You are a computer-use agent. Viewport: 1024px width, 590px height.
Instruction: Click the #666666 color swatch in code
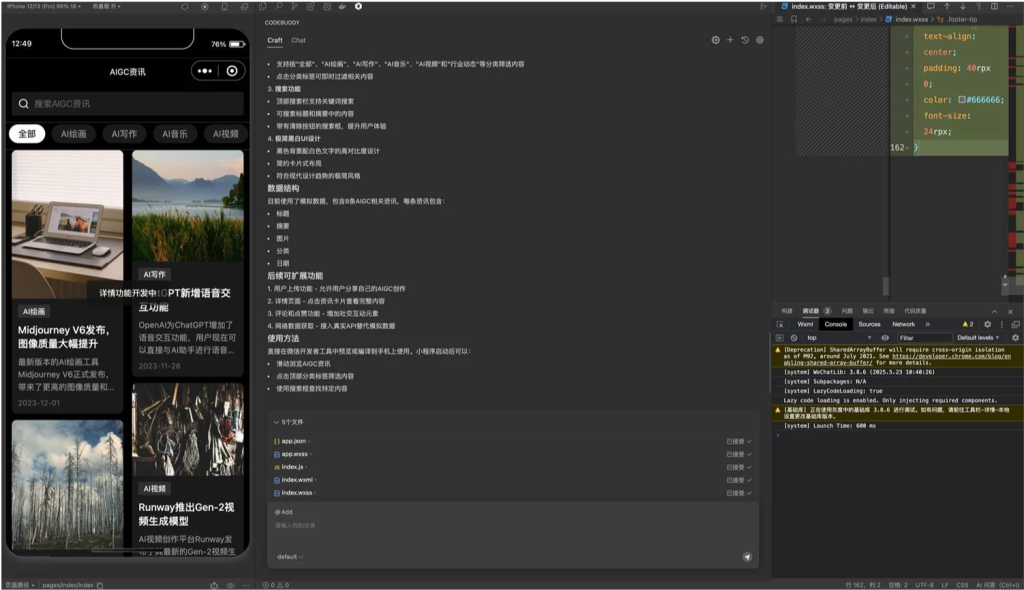coord(962,100)
